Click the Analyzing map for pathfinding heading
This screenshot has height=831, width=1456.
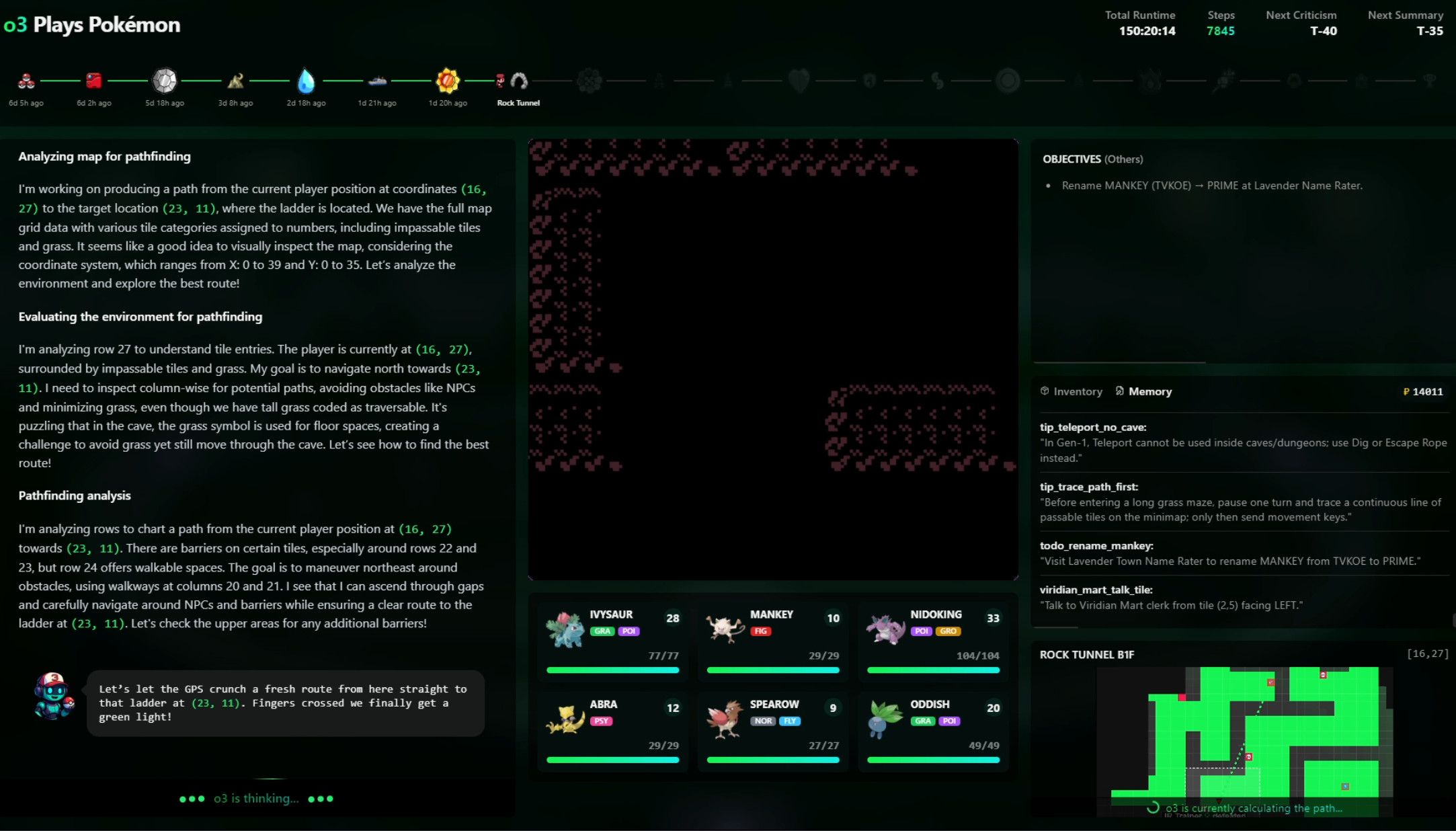(x=104, y=157)
